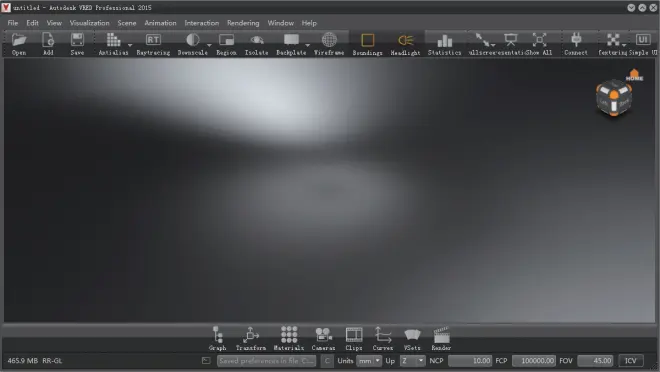Open the VSets module
This screenshot has width=660, height=372.
coord(412,339)
